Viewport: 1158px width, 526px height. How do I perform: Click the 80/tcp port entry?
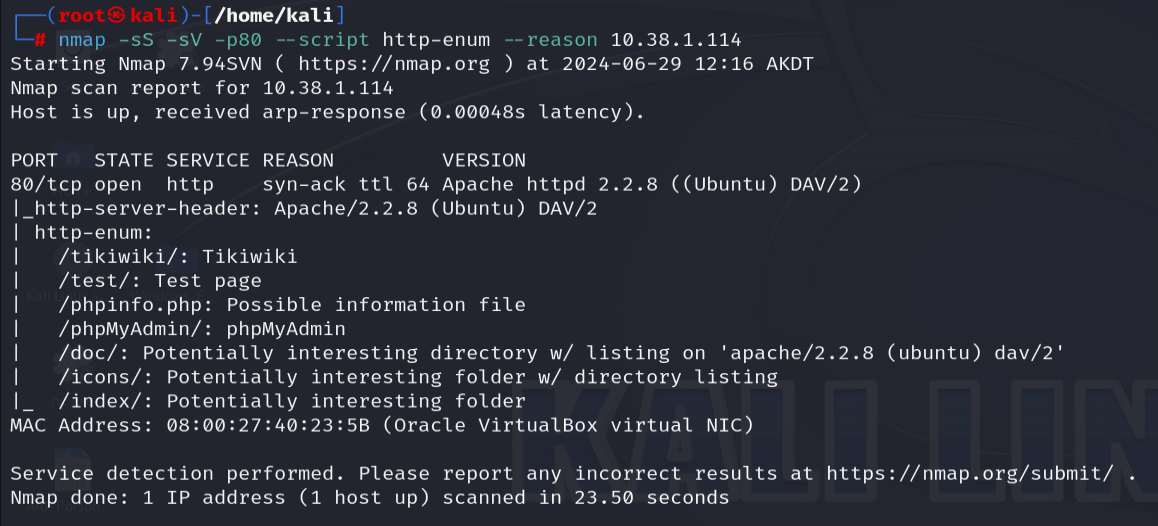point(47,185)
